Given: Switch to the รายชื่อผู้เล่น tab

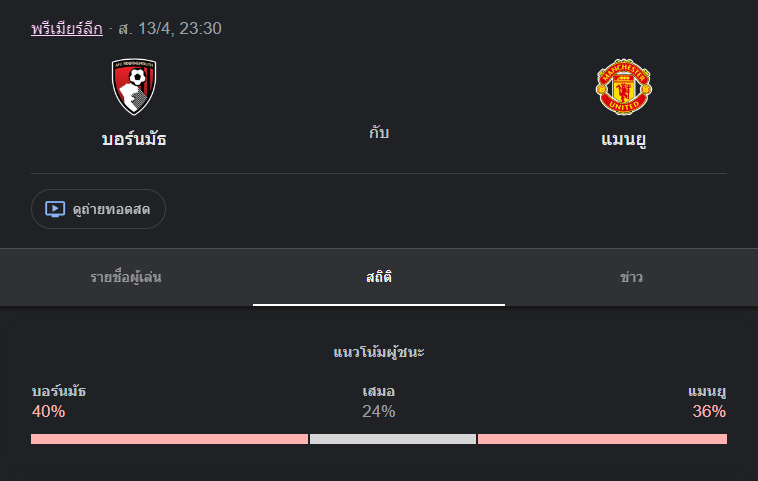Looking at the screenshot, I should click(x=126, y=277).
